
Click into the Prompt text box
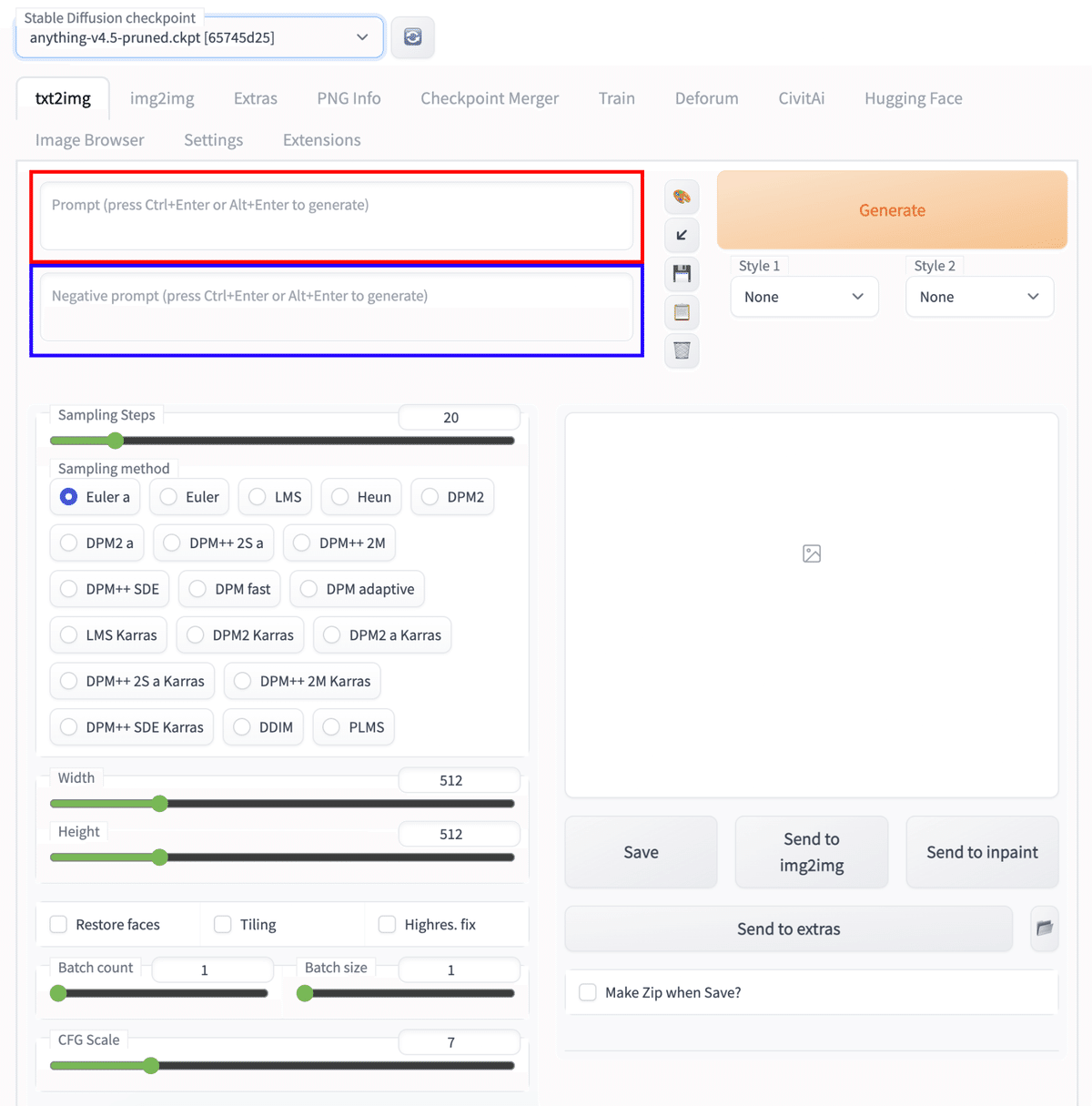coord(337,217)
